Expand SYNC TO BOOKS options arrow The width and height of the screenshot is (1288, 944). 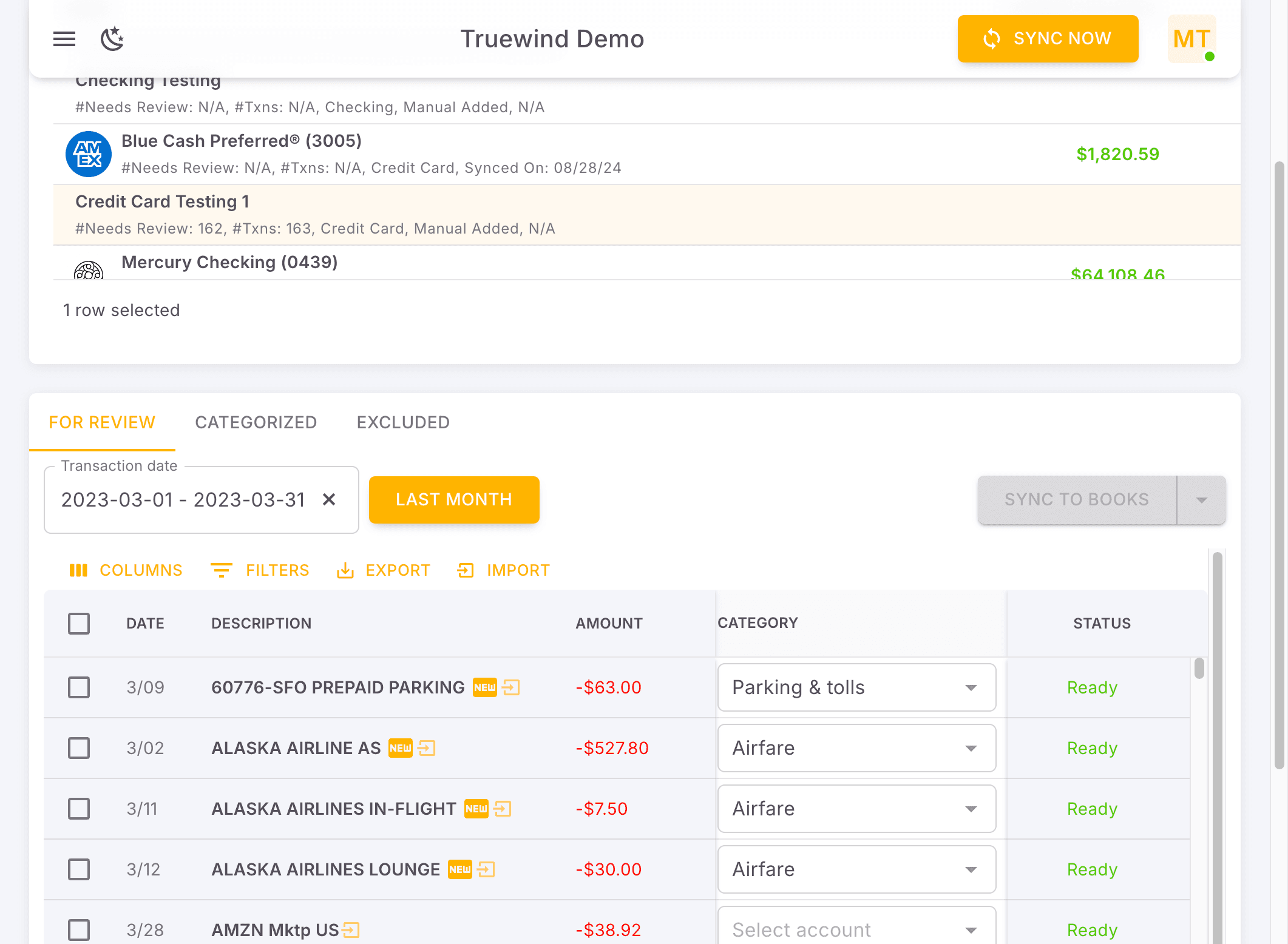click(1201, 499)
